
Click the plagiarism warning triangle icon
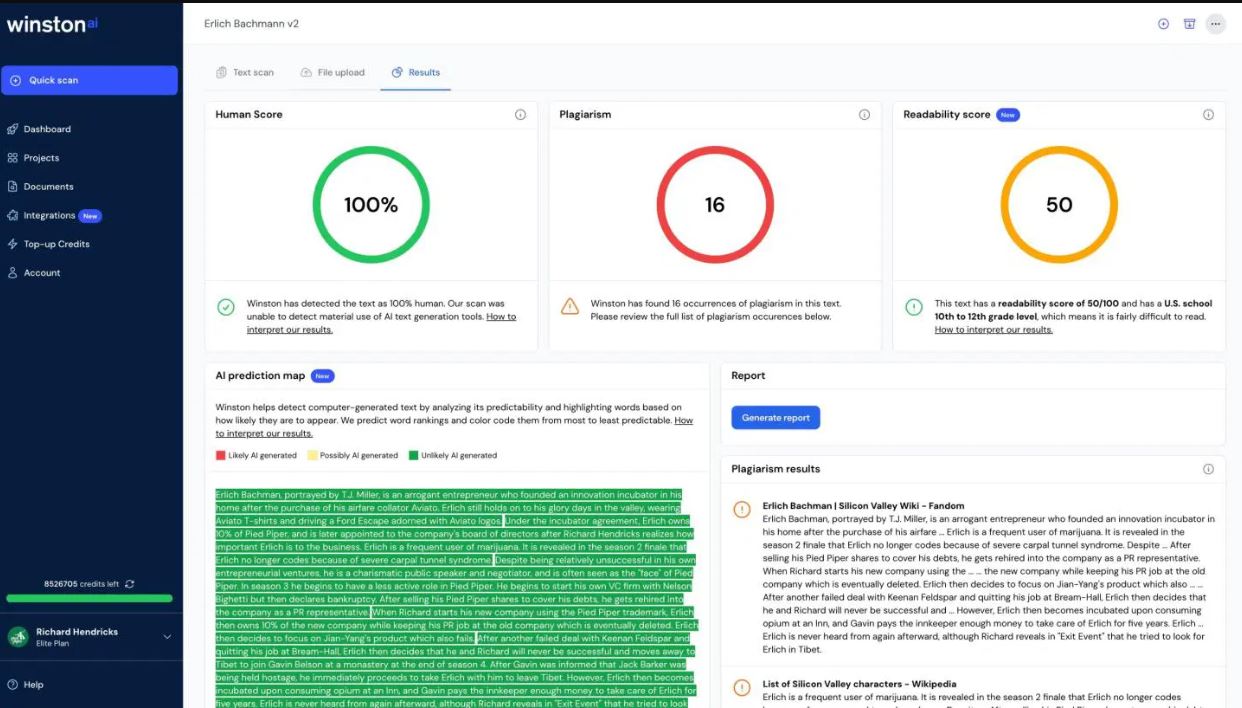click(x=570, y=307)
